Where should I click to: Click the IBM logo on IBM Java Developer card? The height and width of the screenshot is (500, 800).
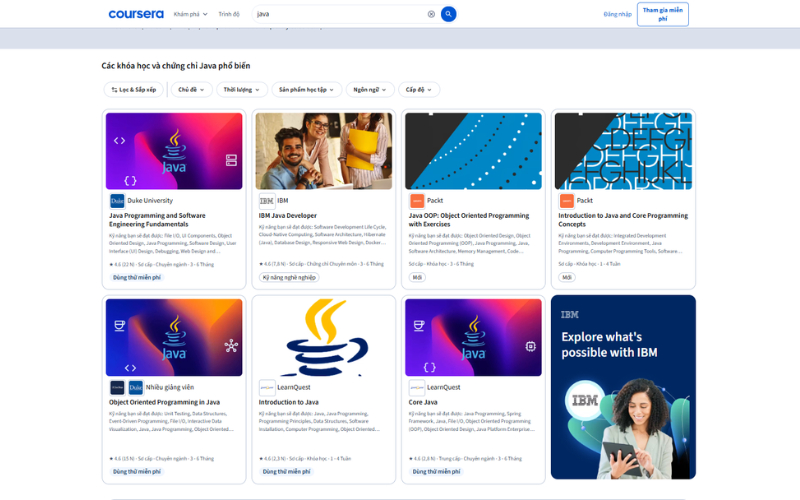pos(266,201)
